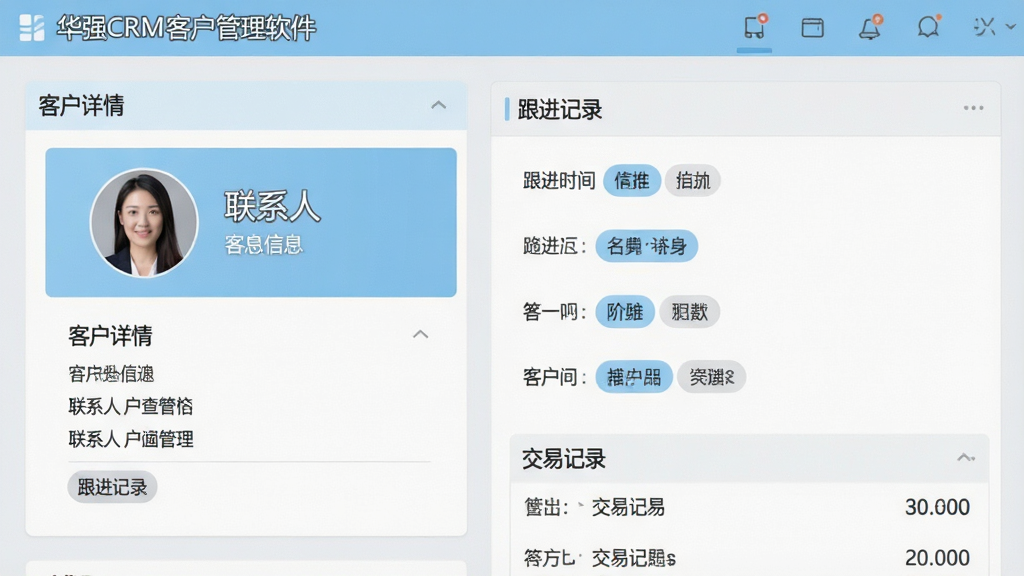
Task: Open the 跟进记录 three-dot more menu
Action: coord(973,108)
